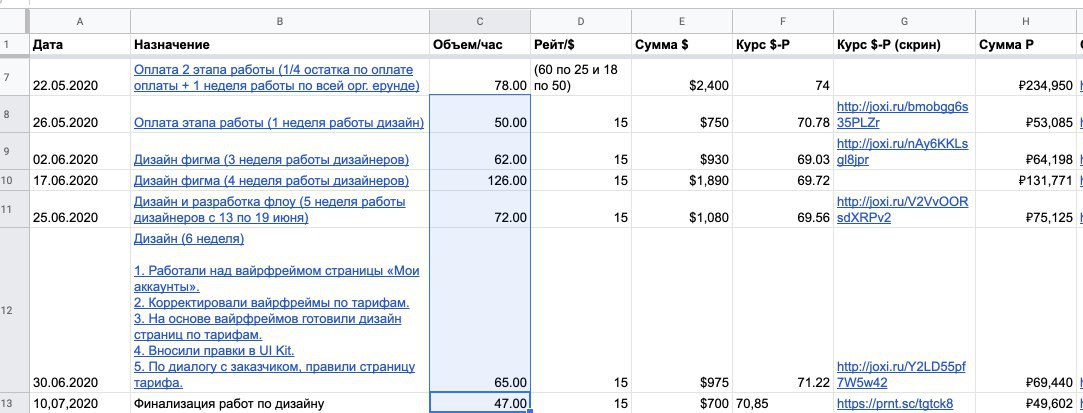Select sum cell $750
Viewport: 1083px width, 413px height.
pyautogui.click(x=681, y=114)
